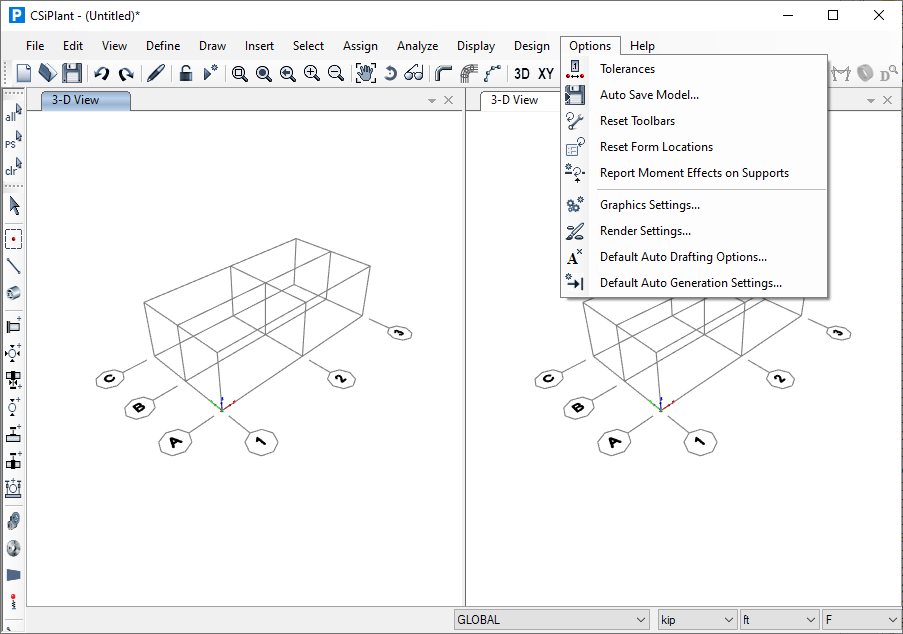Click the gears icon beside Graphics Settings
The image size is (903, 634).
pos(575,205)
